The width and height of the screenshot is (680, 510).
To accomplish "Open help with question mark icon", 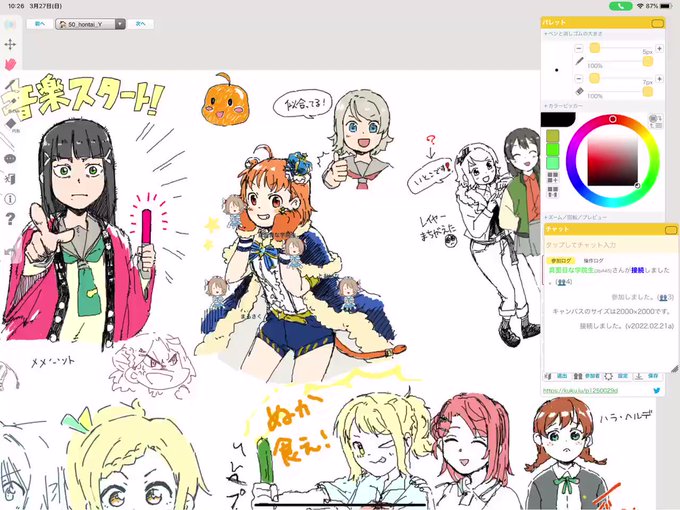I will point(10,219).
